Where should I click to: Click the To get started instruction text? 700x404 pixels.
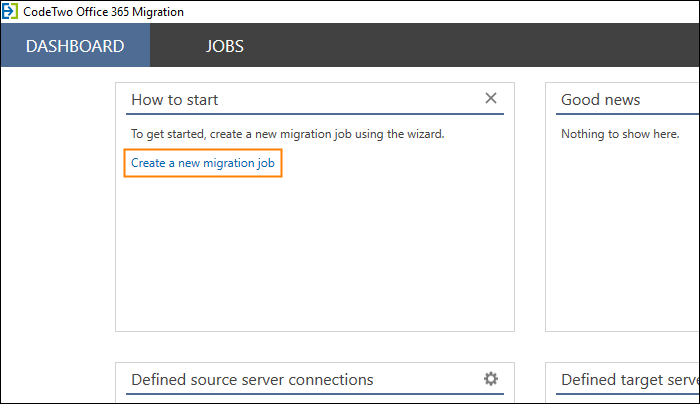(x=288, y=134)
